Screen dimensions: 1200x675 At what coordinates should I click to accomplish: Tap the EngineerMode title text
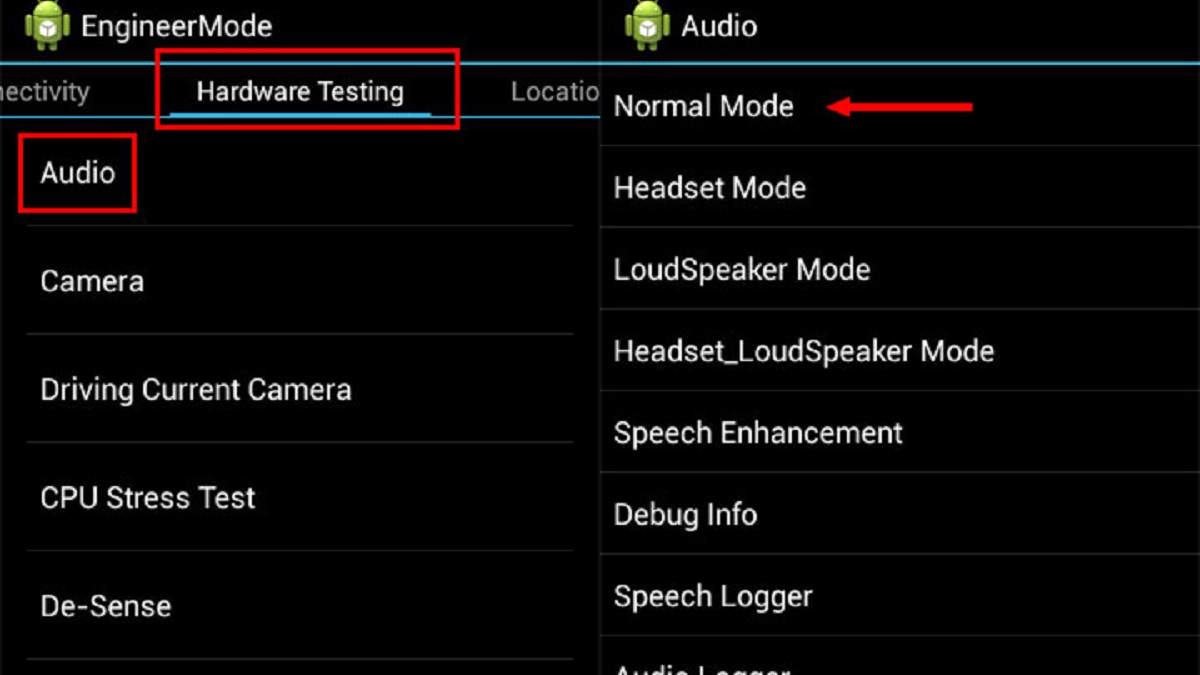coord(176,26)
